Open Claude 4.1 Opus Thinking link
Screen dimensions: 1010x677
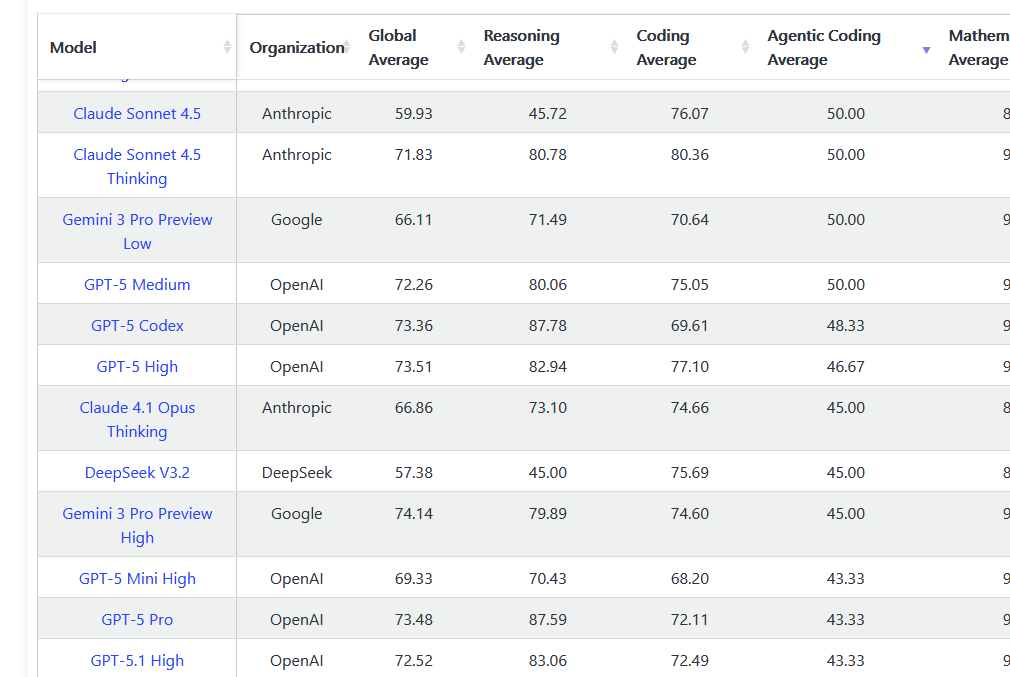(x=137, y=419)
